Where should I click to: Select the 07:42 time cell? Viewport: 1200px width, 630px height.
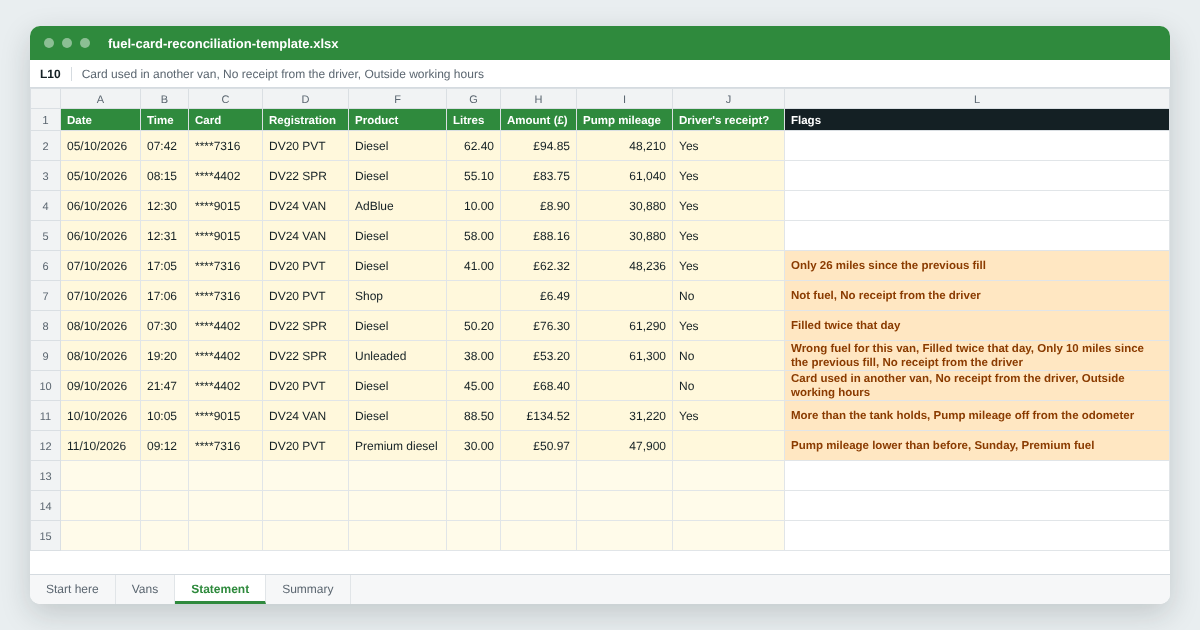164,146
